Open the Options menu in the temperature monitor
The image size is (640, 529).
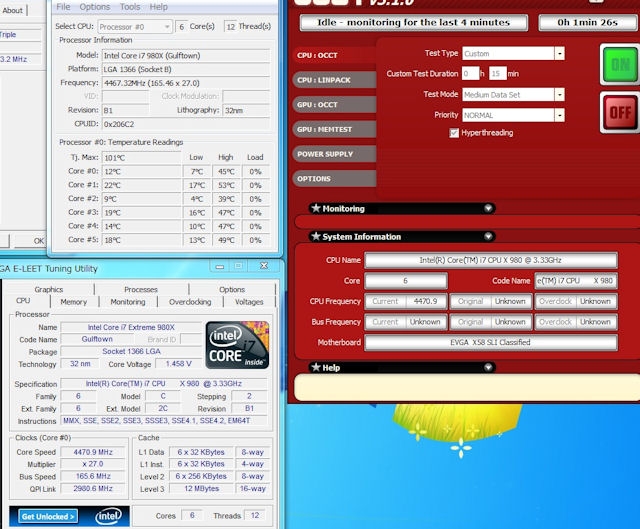coord(95,7)
